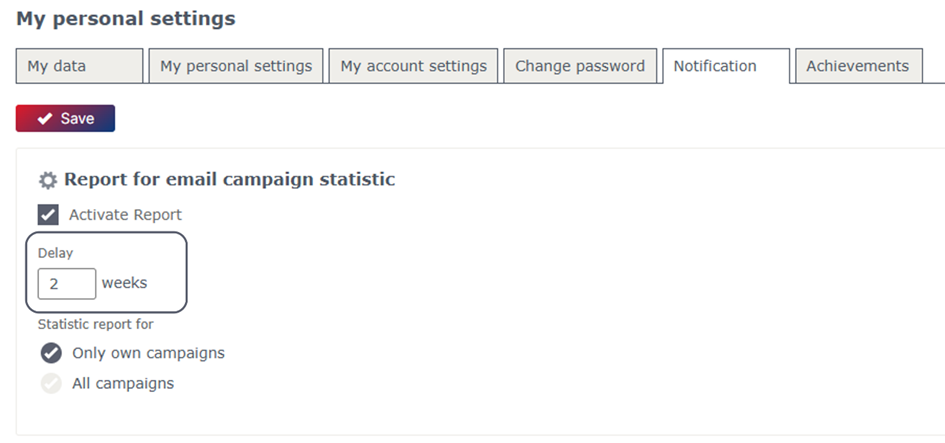The width and height of the screenshot is (945, 443).
Task: Click the weeks unit label
Action: (x=124, y=283)
